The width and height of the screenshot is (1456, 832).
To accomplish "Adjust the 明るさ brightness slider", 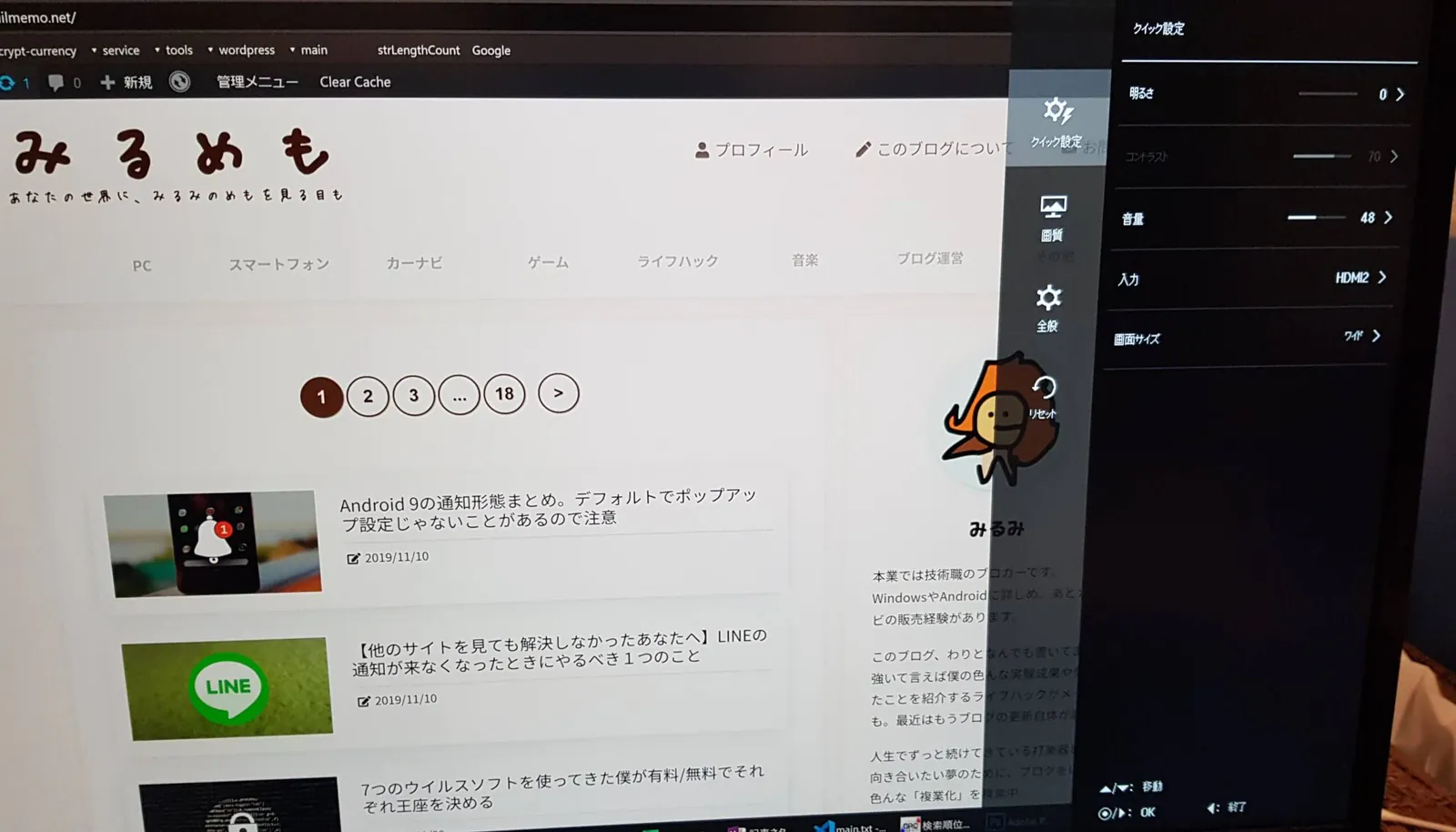I will pyautogui.click(x=1328, y=94).
